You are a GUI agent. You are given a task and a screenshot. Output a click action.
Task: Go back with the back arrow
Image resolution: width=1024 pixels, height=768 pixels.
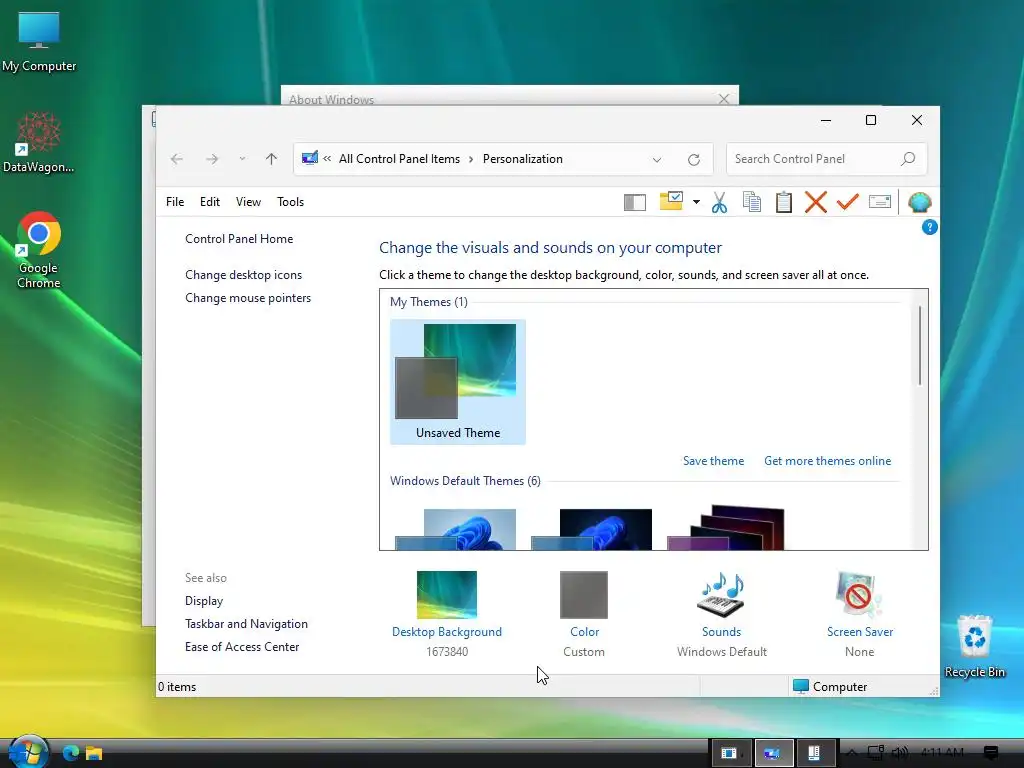[177, 159]
